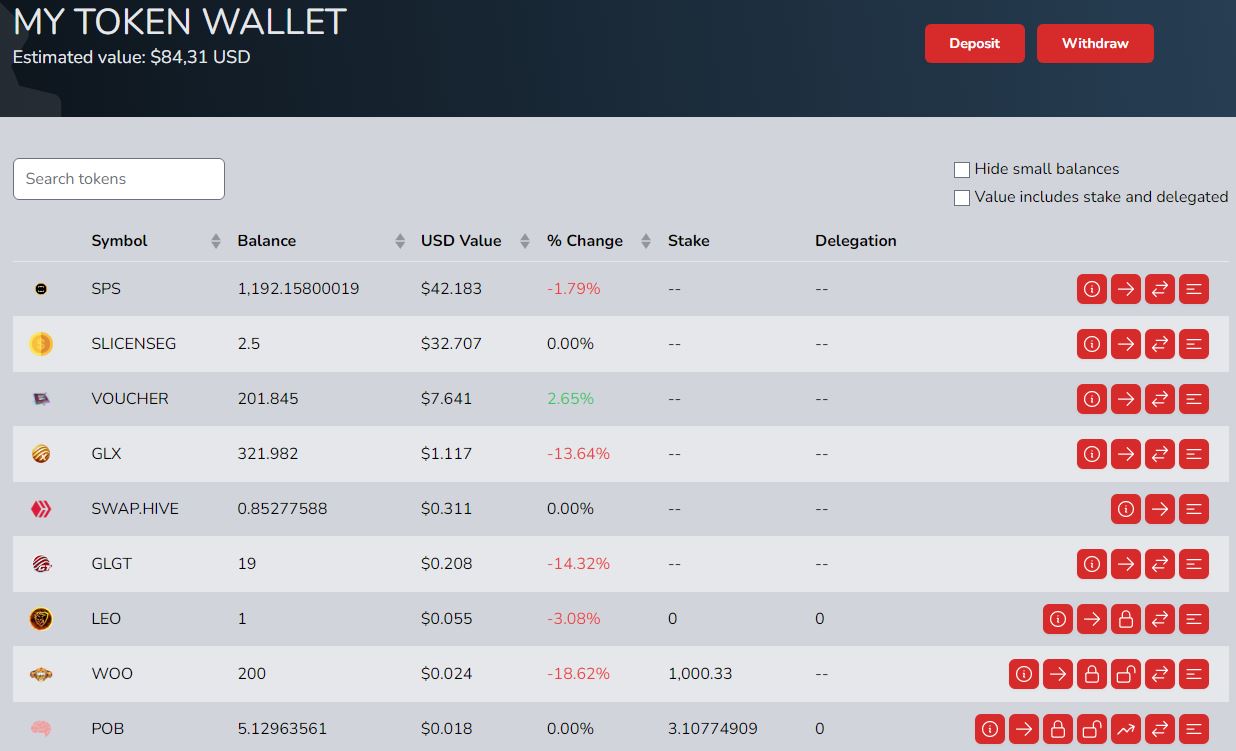Enable the Hide small balances checkbox

pos(962,170)
